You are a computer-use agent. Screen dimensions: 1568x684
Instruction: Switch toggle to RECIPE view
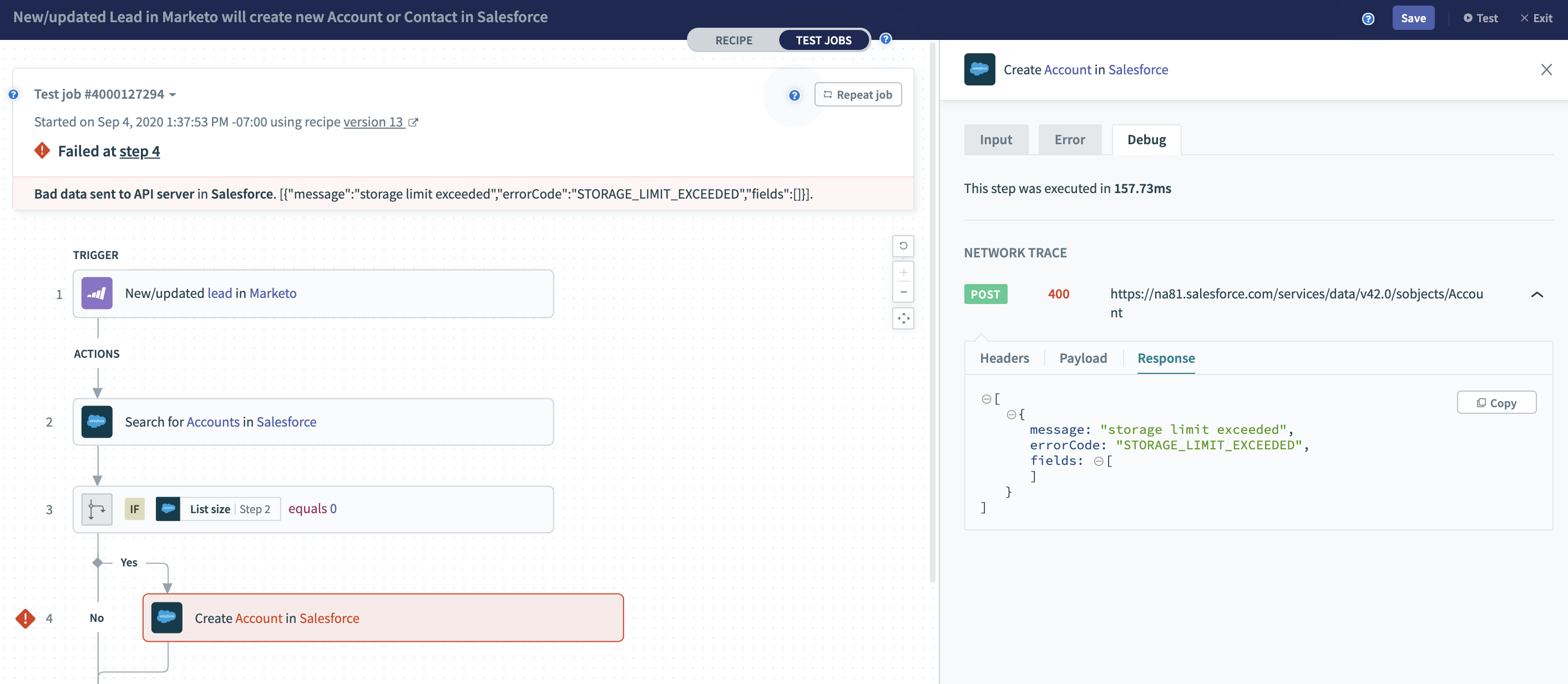click(734, 40)
